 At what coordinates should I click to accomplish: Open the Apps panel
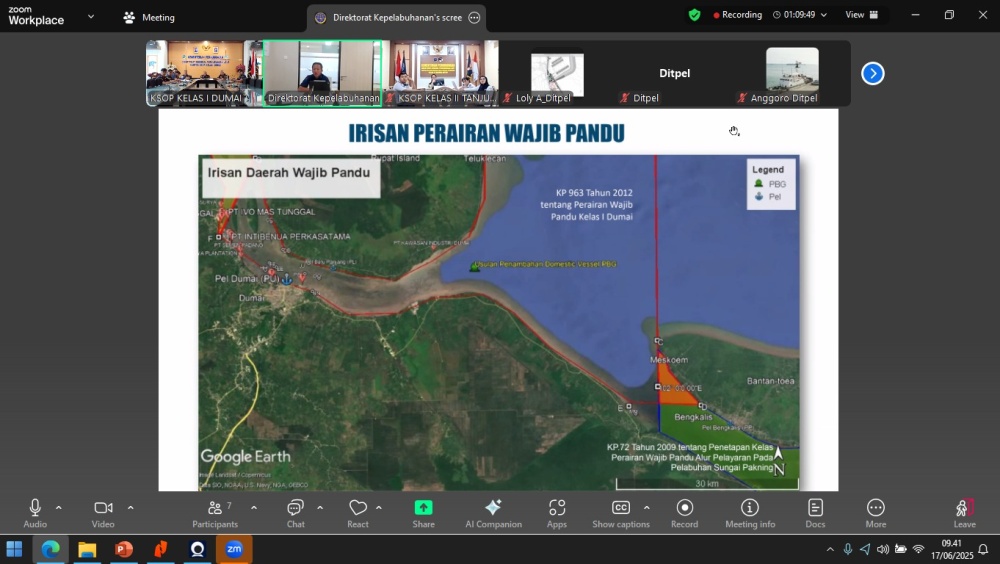tap(557, 513)
